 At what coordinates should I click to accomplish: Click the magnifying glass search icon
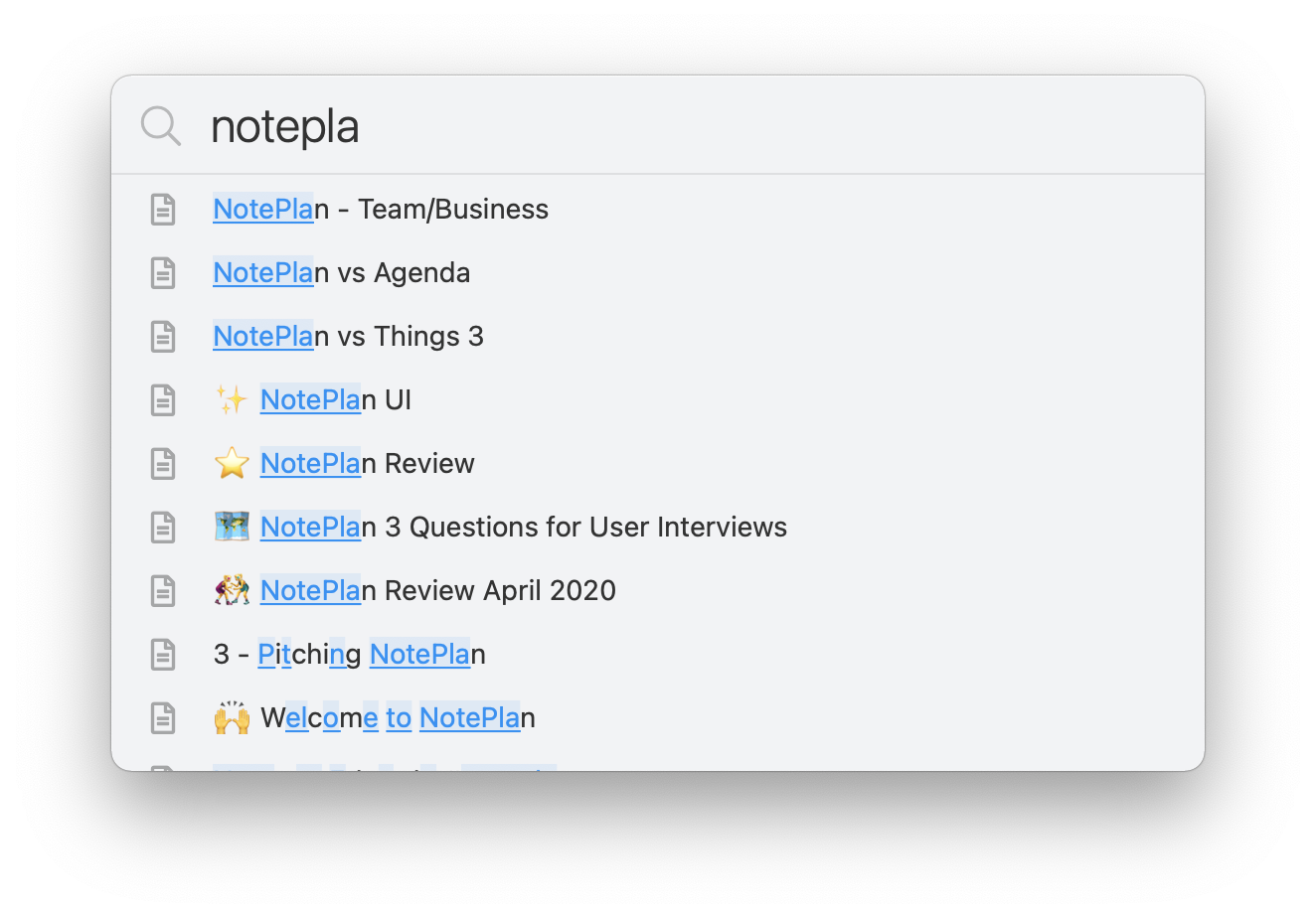[x=161, y=126]
